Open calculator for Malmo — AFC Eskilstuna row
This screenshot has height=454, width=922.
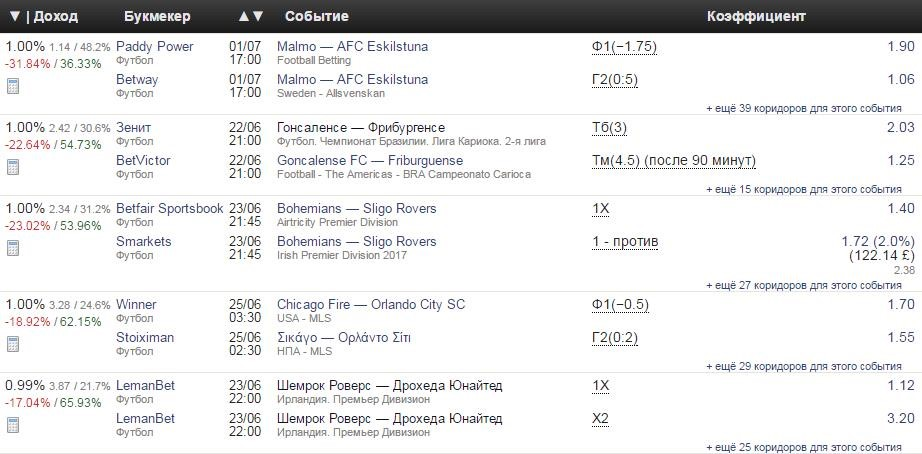pyautogui.click(x=13, y=86)
